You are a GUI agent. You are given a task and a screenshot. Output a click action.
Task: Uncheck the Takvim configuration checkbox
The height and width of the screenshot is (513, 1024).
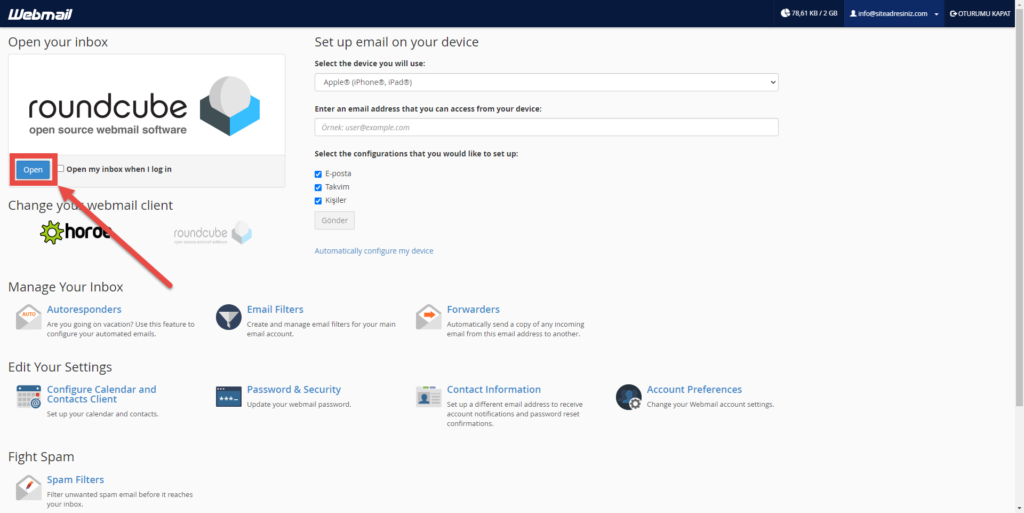coord(319,187)
